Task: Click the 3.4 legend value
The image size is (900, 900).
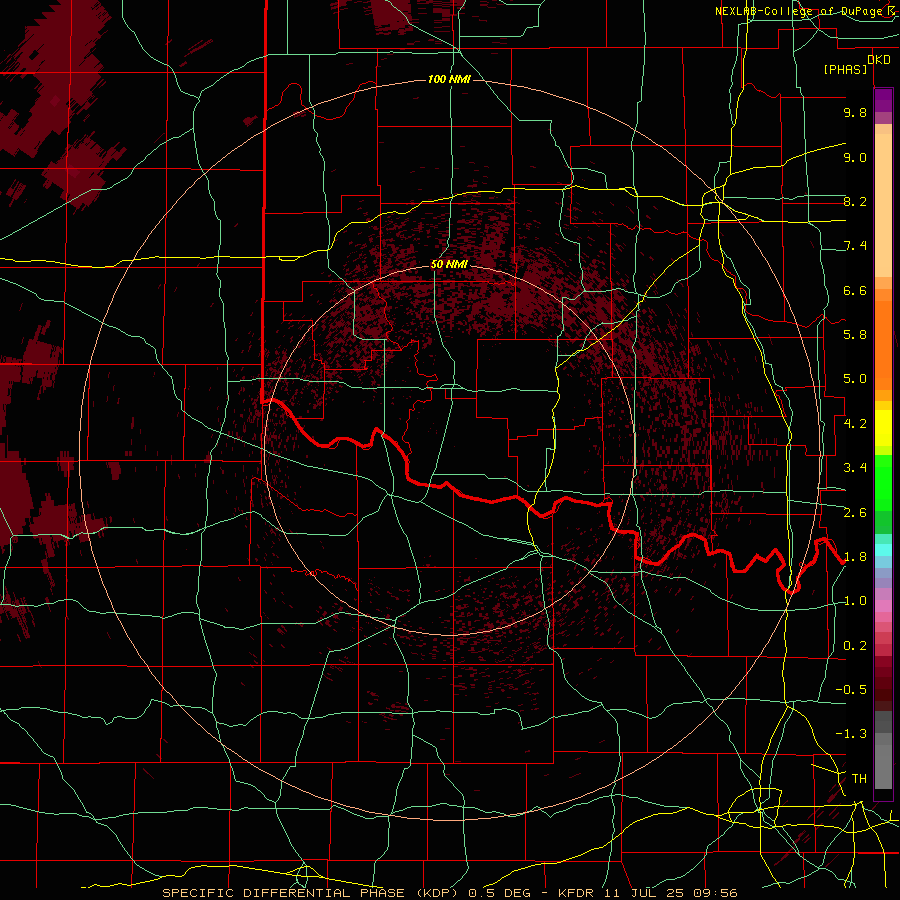Action: (855, 468)
